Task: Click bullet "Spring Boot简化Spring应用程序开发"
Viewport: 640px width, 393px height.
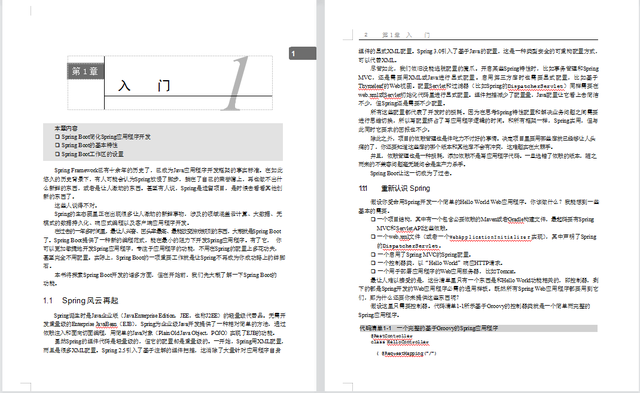Action: 103,137
